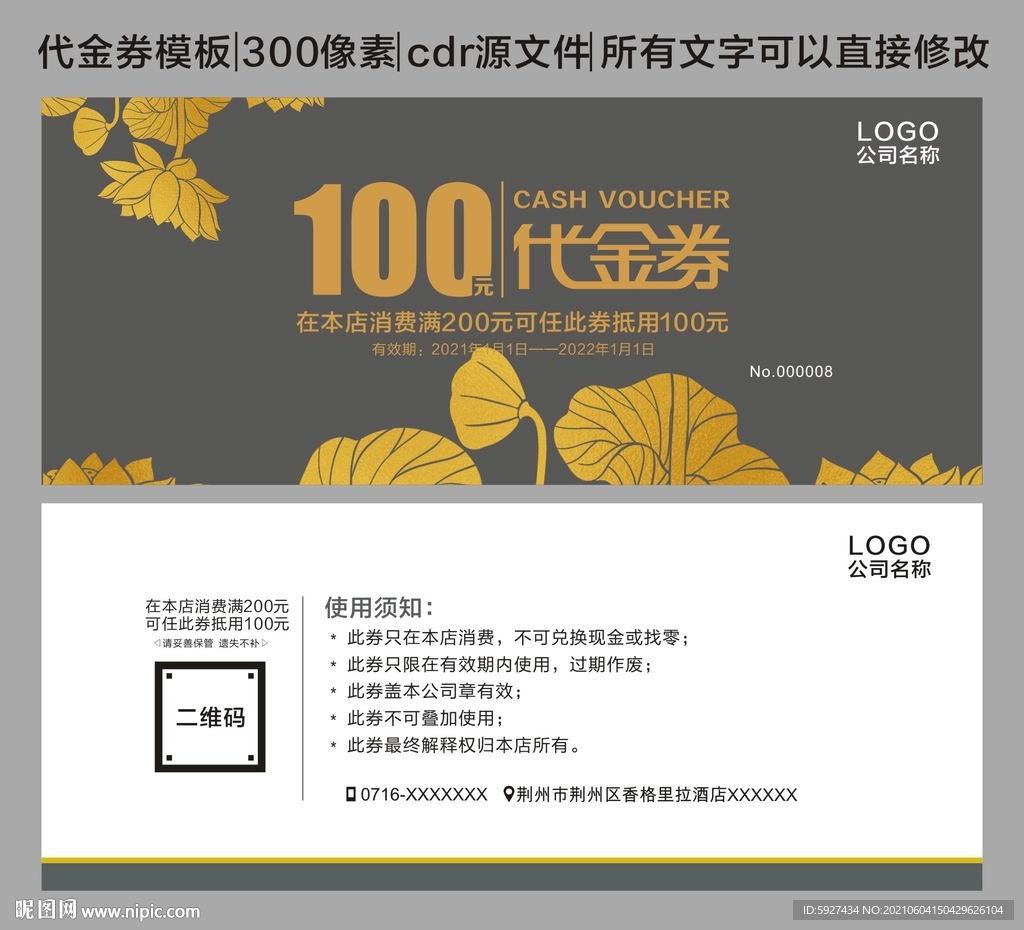Click 可任此券抵用100元 above the QR code
Screen dimensions: 1024x930
click(217, 624)
